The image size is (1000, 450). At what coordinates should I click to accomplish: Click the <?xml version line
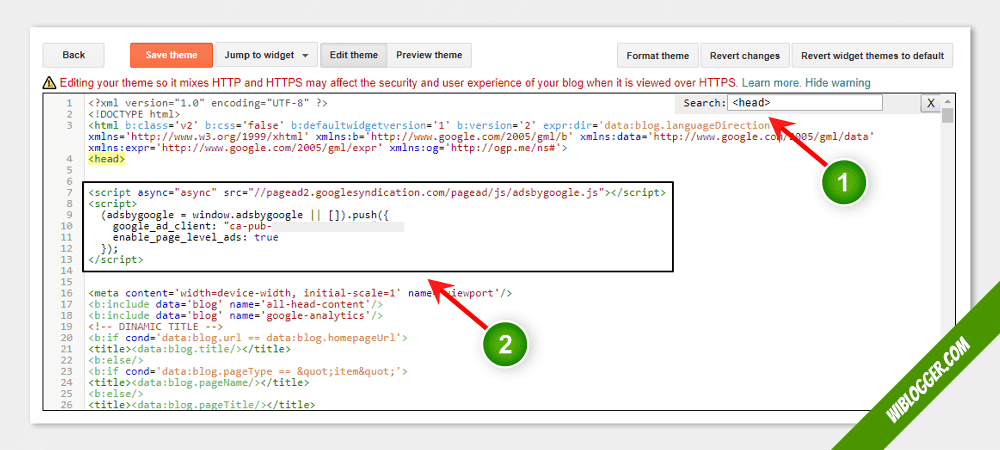pyautogui.click(x=209, y=103)
